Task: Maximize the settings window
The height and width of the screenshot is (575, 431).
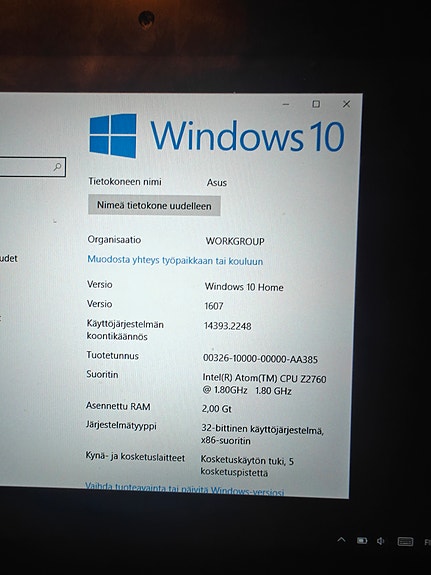Action: [316, 104]
